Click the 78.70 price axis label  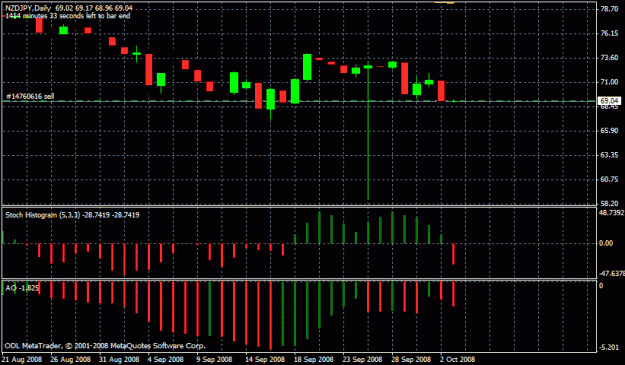(609, 8)
